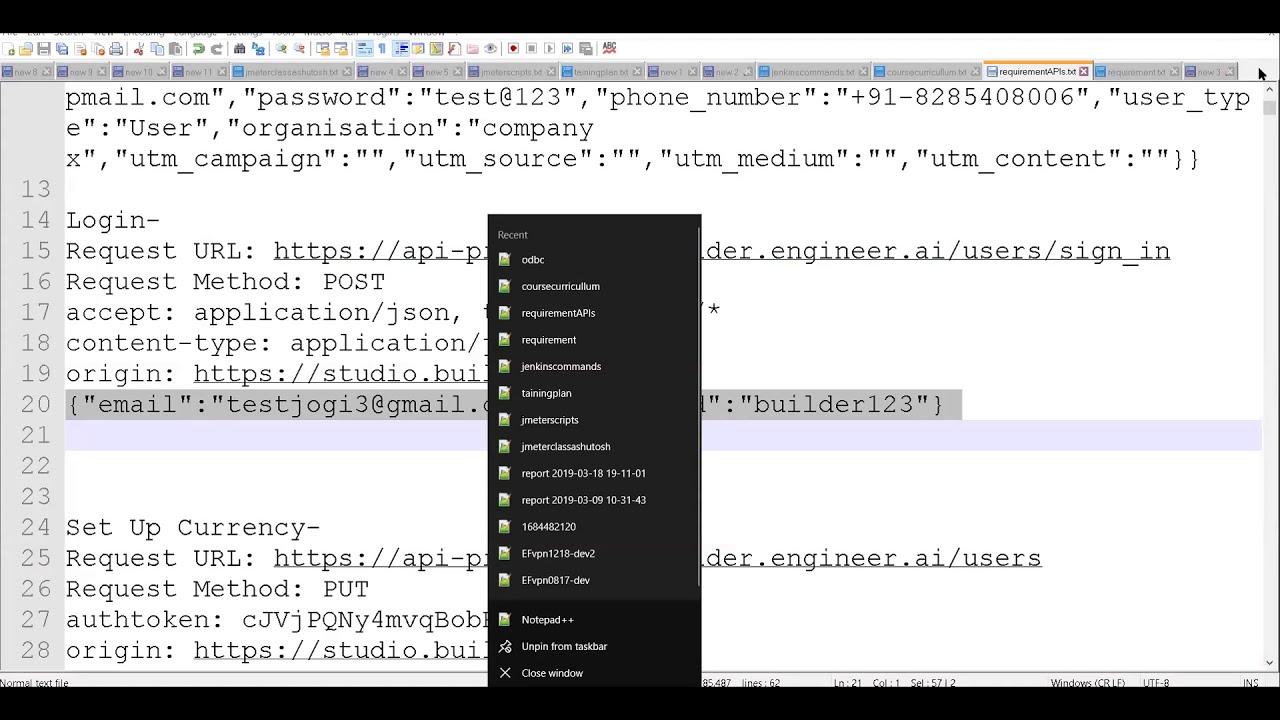This screenshot has height=720, width=1280.
Task: Open recent file requirementAPIs from jump list
Action: pos(594,313)
